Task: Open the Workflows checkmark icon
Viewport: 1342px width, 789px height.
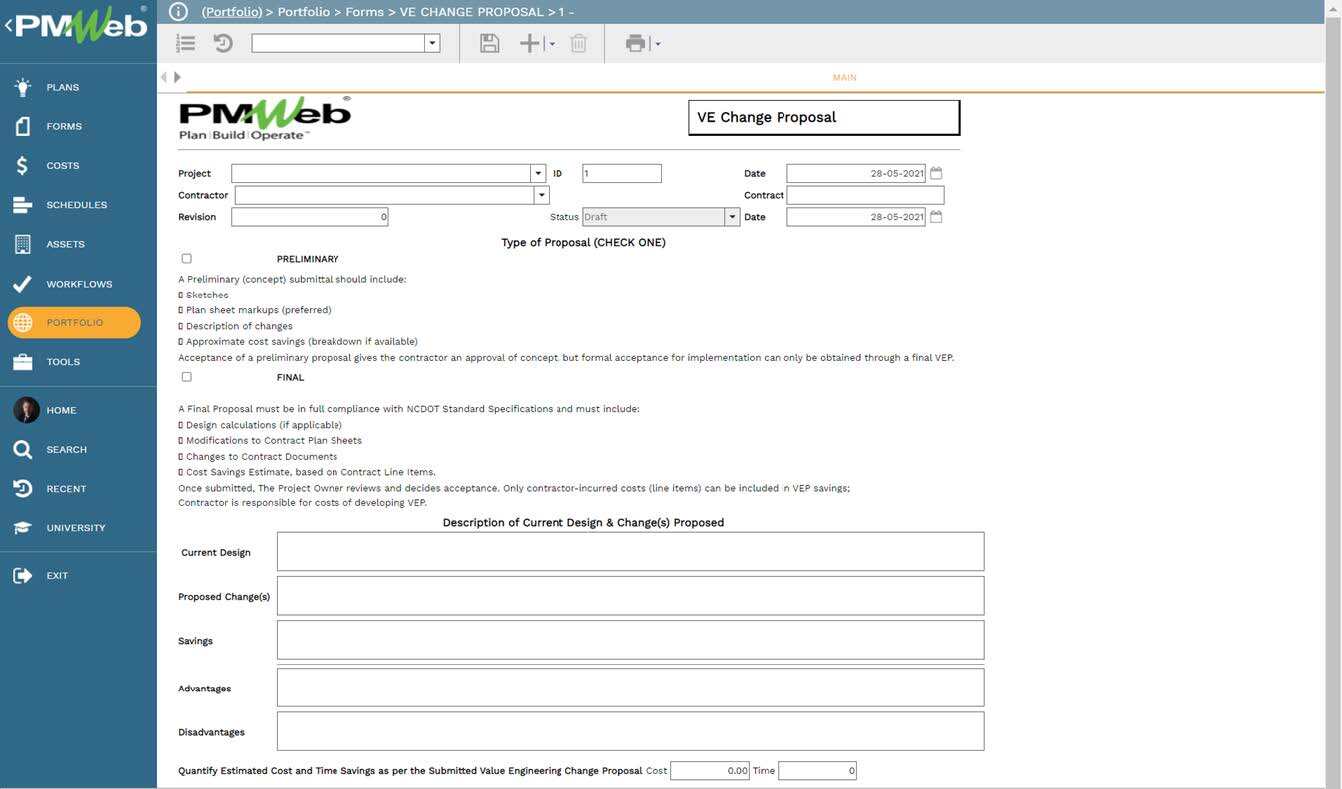Action: [x=22, y=284]
